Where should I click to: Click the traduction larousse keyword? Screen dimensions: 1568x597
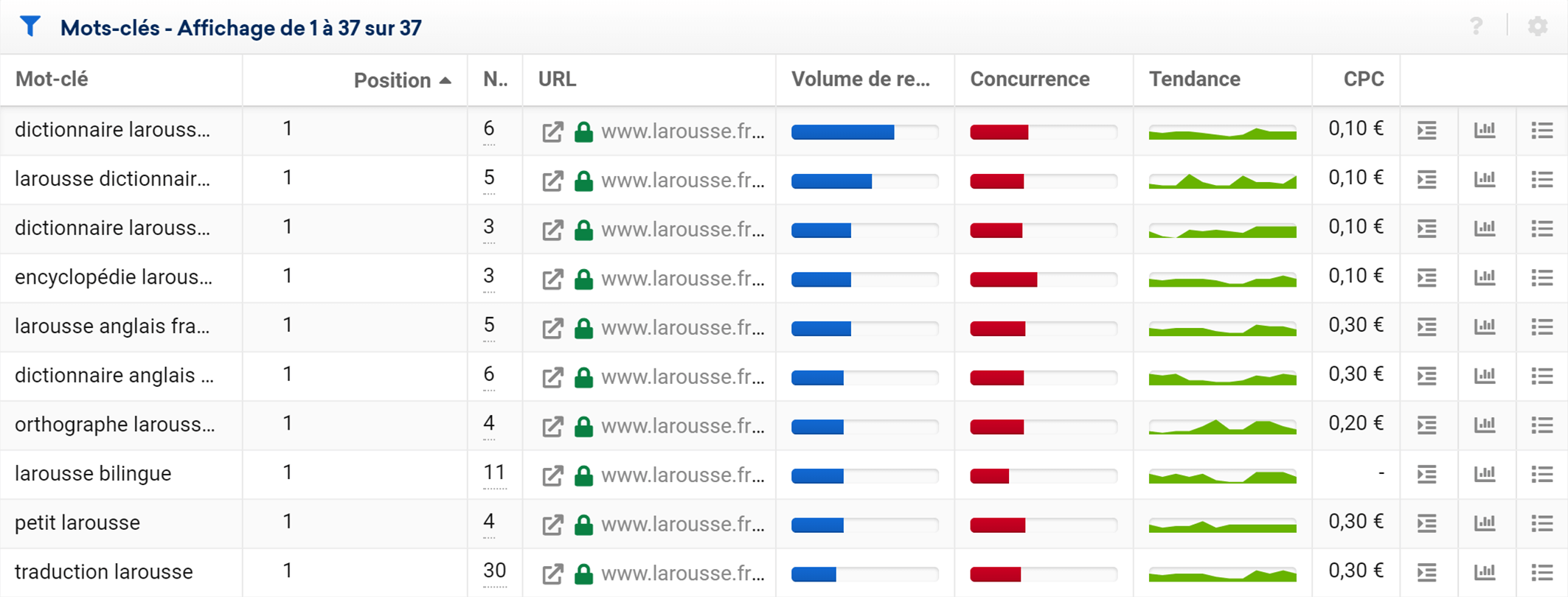point(103,572)
